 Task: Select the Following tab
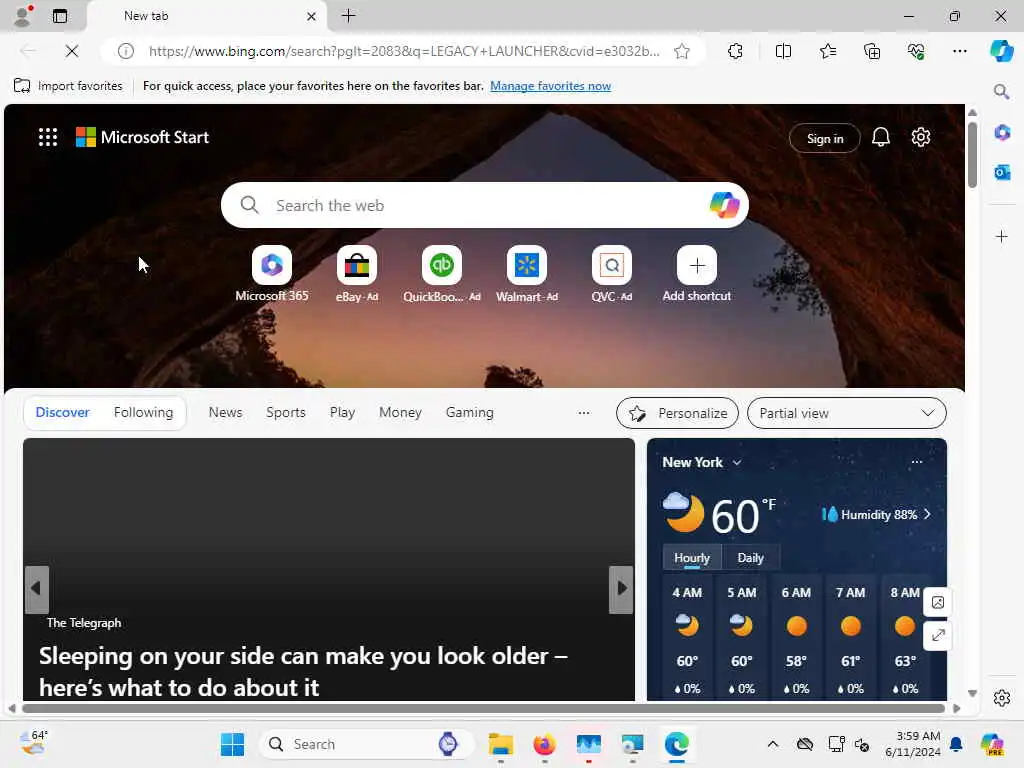pos(144,413)
